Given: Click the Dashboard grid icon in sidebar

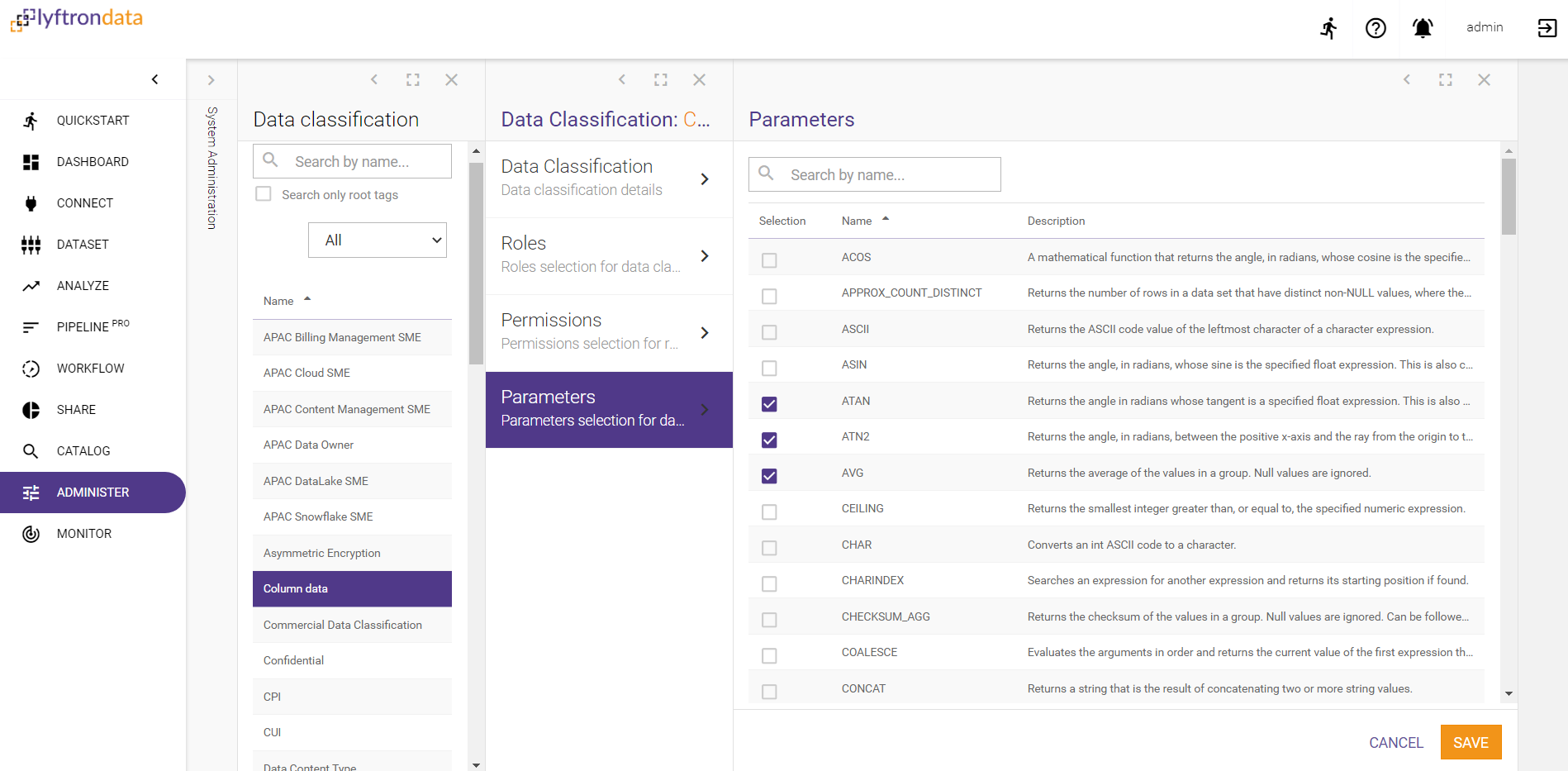Looking at the screenshot, I should [31, 162].
